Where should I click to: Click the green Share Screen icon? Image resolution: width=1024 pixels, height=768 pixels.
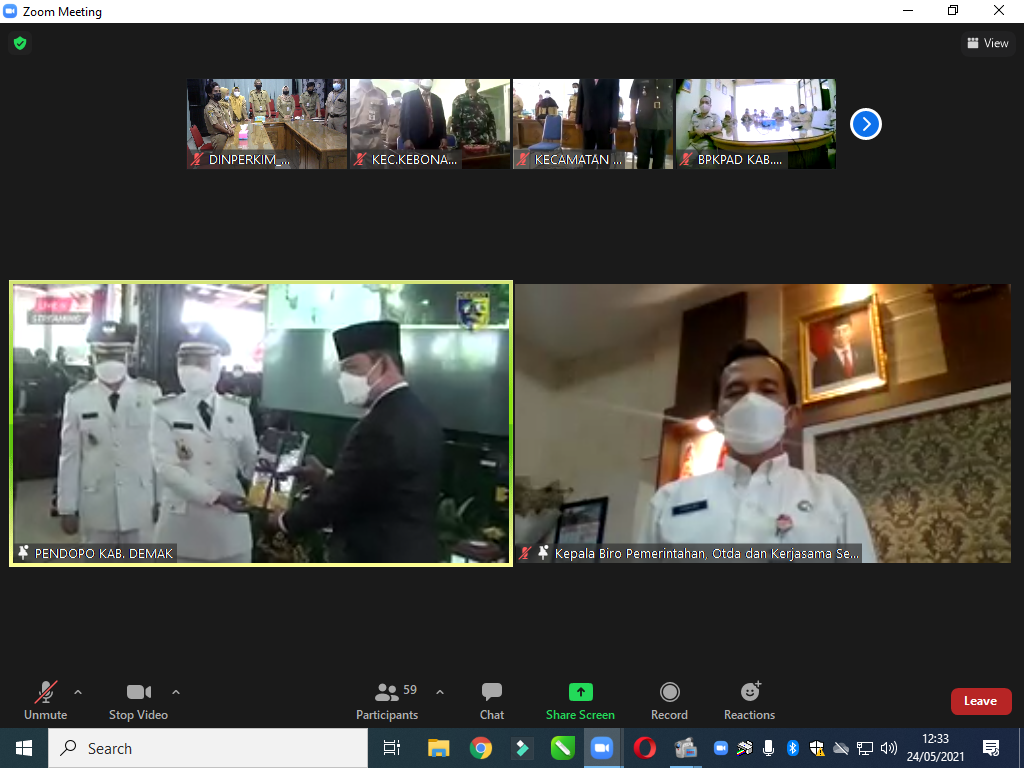(x=580, y=692)
